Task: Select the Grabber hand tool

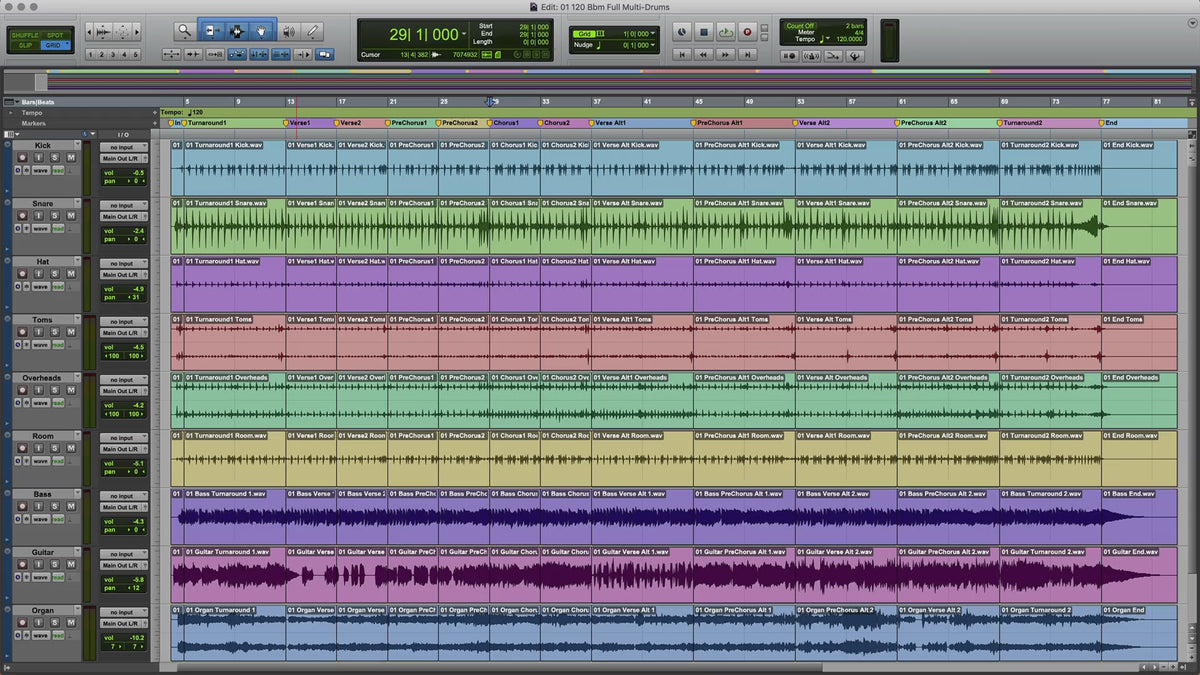Action: (x=262, y=31)
